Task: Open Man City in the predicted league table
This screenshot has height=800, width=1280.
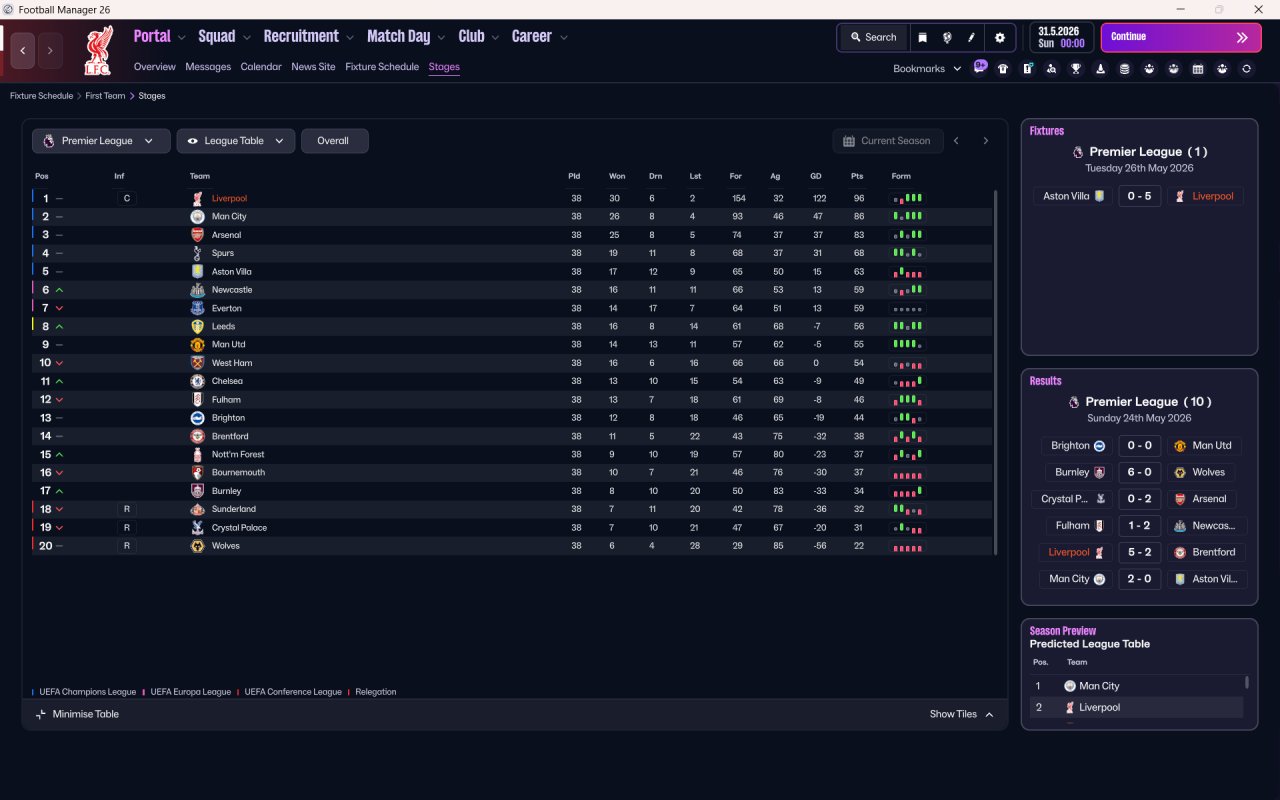Action: point(1100,686)
